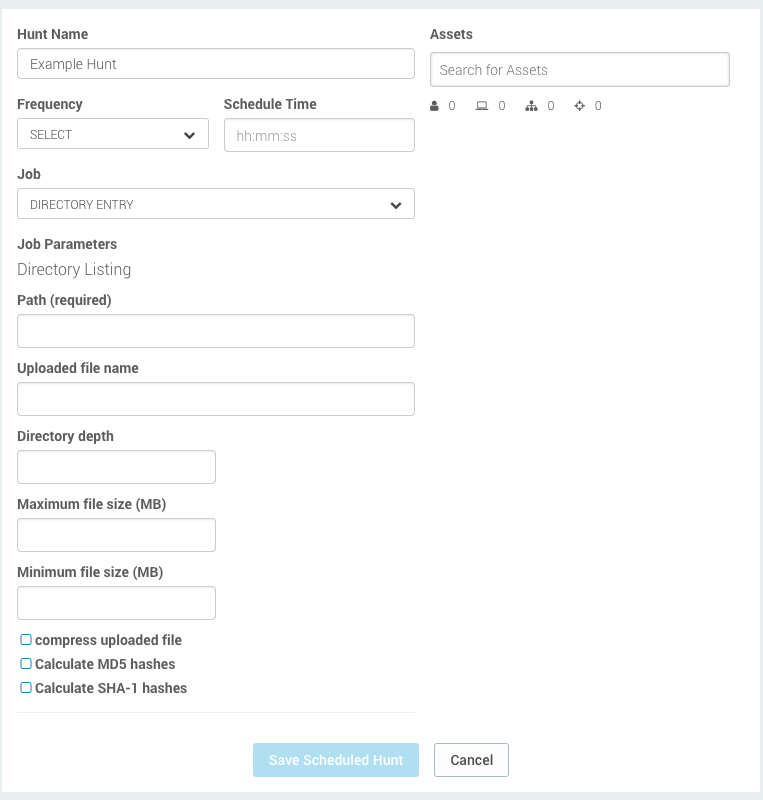The image size is (763, 800).
Task: Click the crosshair target count icon
Action: pyautogui.click(x=579, y=106)
